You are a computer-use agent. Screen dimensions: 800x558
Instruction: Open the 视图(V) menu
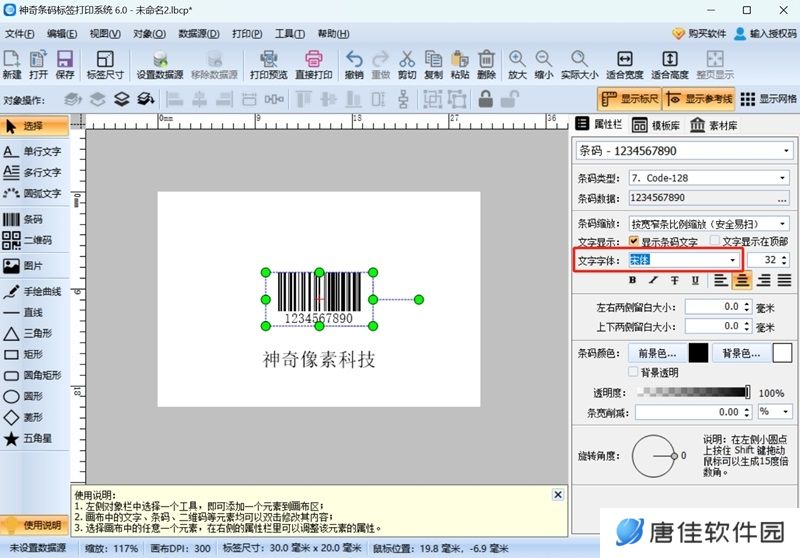(105, 34)
